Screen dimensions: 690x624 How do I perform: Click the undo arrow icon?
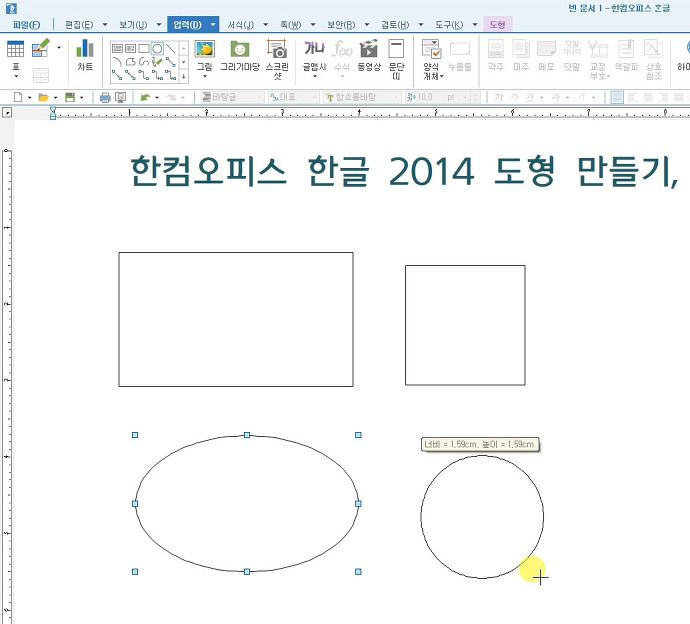click(145, 97)
